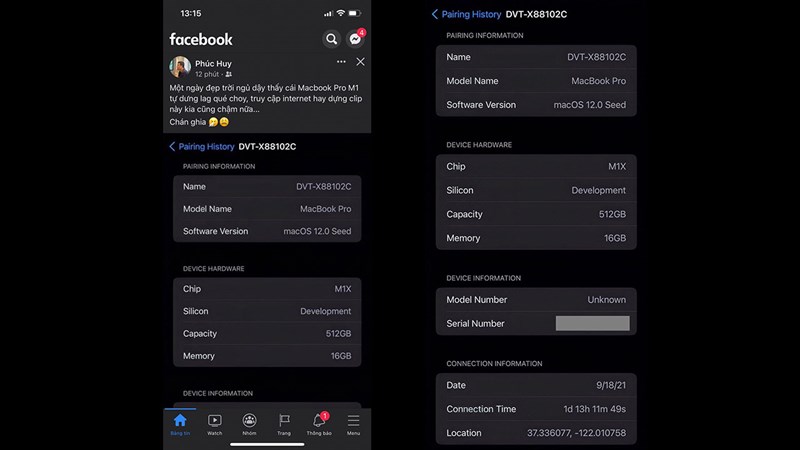Image resolution: width=800 pixels, height=450 pixels.
Task: Dismiss Phúc Huy's post with the X
Action: [360, 62]
